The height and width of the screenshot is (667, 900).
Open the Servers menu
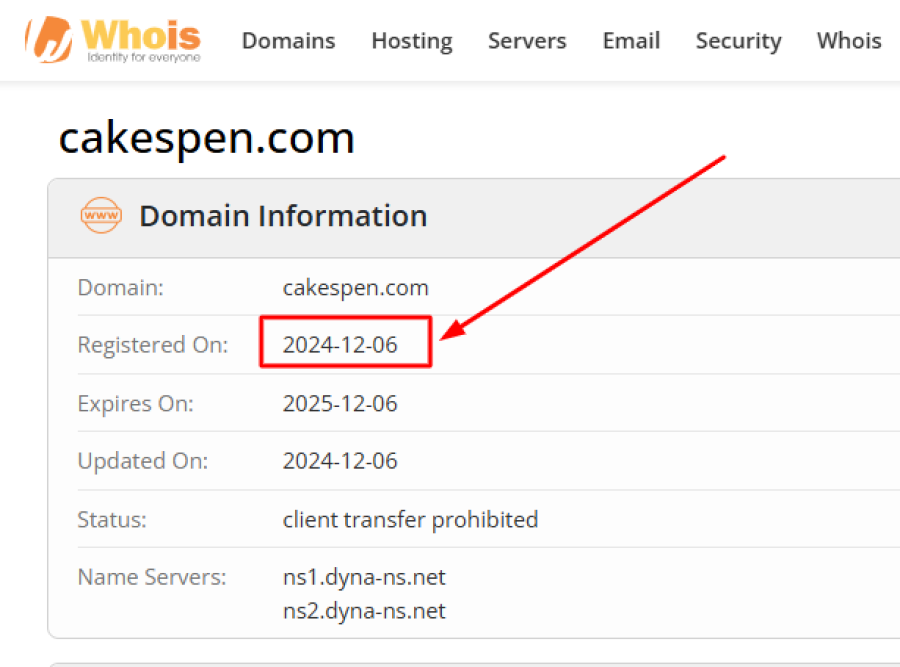[x=527, y=41]
